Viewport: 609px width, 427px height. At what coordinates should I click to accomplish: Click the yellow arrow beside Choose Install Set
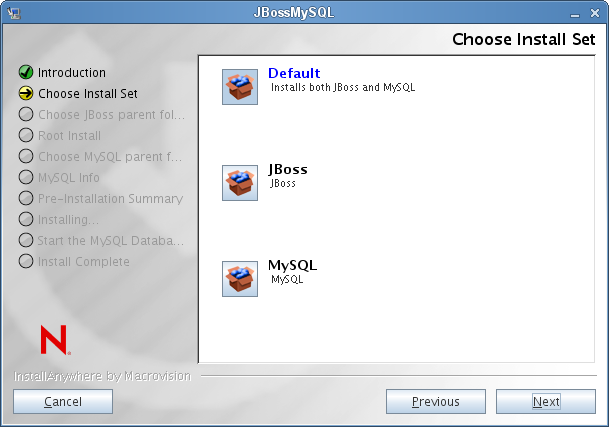coord(26,93)
